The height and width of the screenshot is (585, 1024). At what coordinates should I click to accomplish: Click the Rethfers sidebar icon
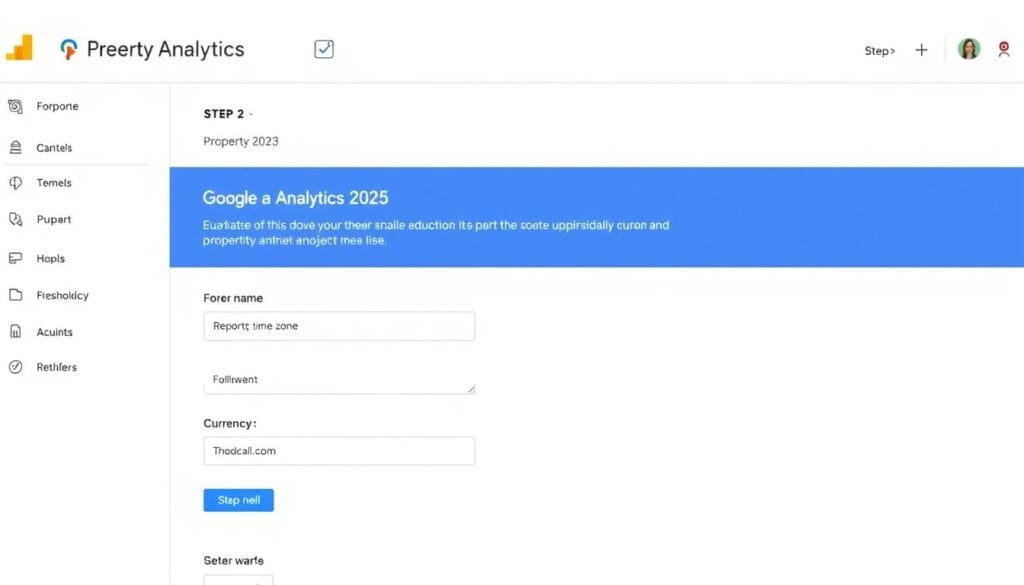[x=15, y=367]
